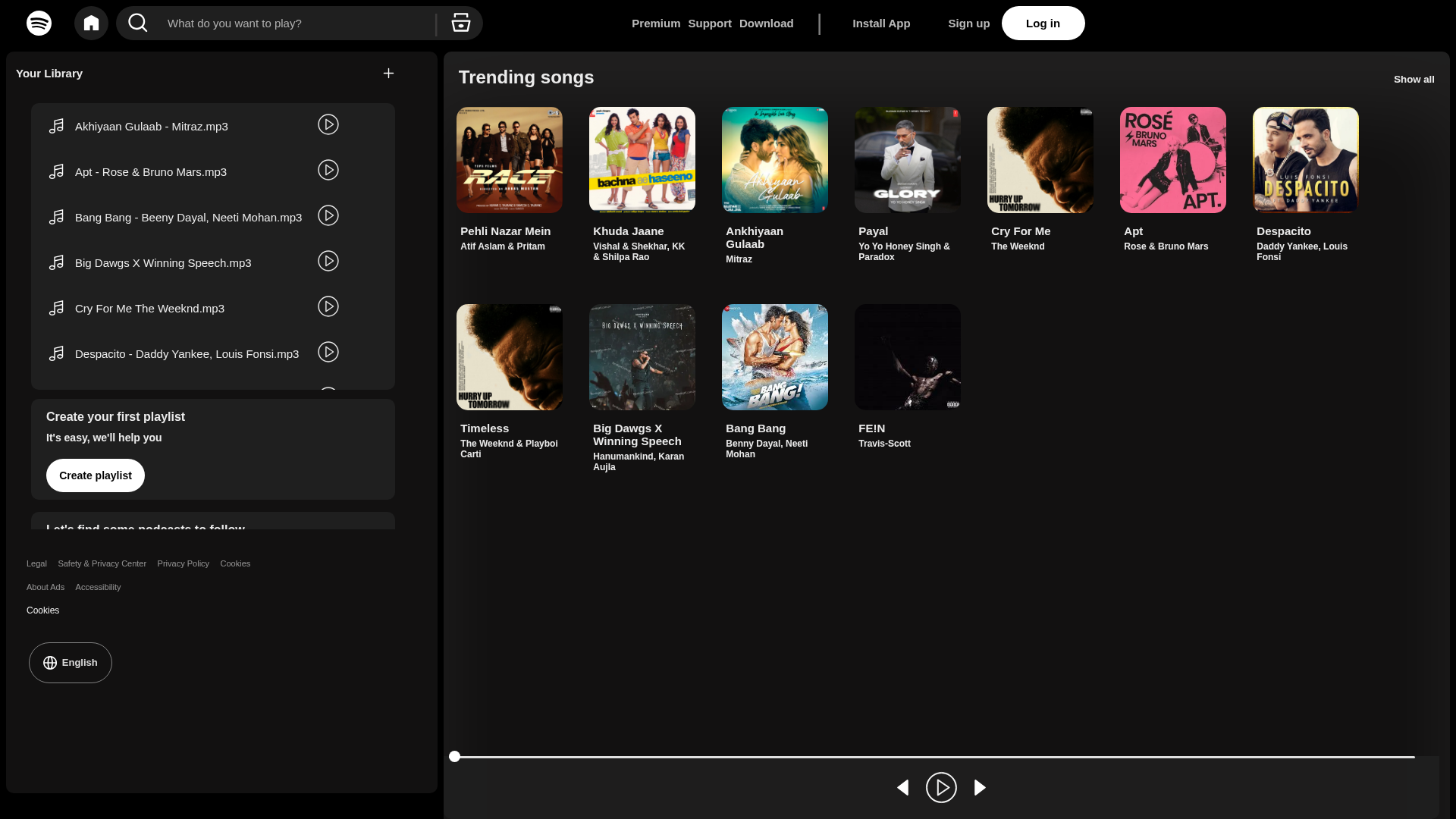
Task: Click the Sign up button
Action: point(968,24)
